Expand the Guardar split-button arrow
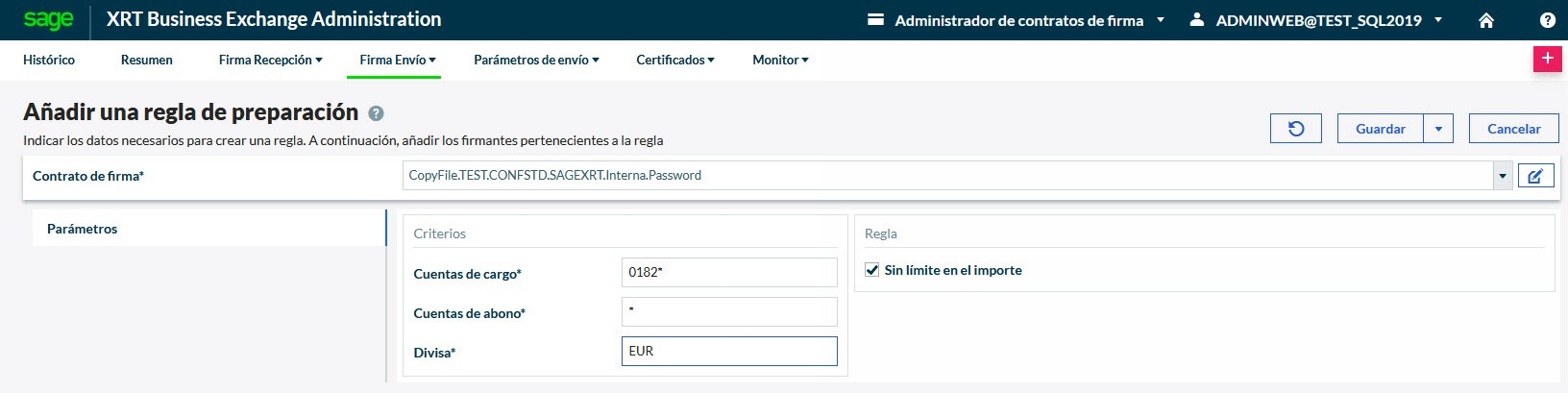Image resolution: width=1568 pixels, height=393 pixels. (x=1438, y=129)
